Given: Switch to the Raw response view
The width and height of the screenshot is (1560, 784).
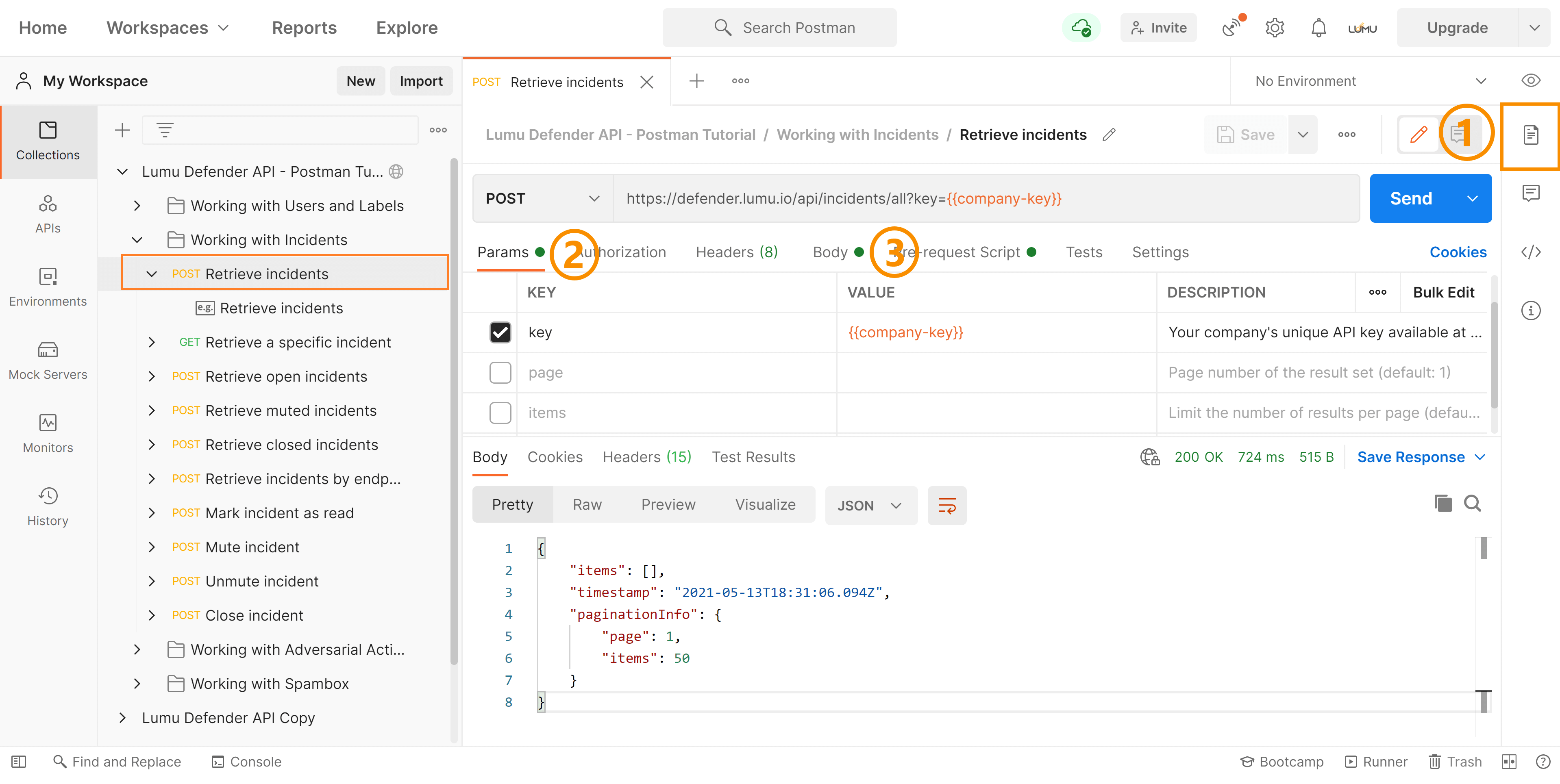Looking at the screenshot, I should (587, 504).
